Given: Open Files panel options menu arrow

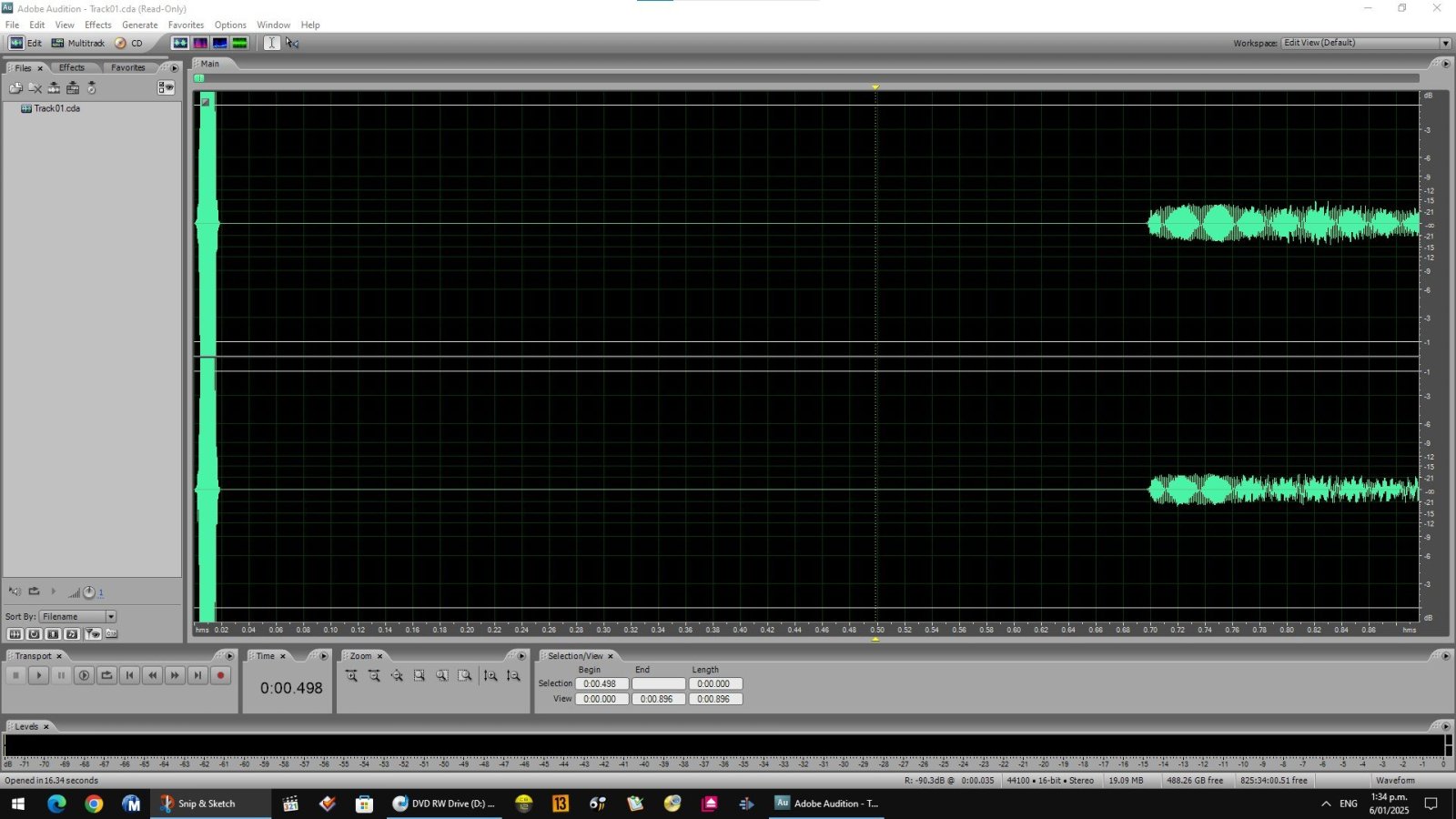Looking at the screenshot, I should point(175,67).
